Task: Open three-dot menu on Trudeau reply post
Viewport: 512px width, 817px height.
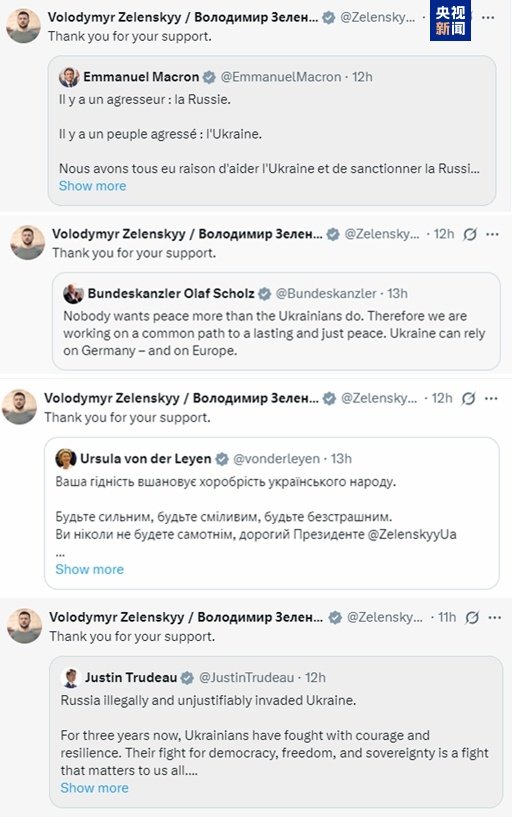Action: (494, 617)
